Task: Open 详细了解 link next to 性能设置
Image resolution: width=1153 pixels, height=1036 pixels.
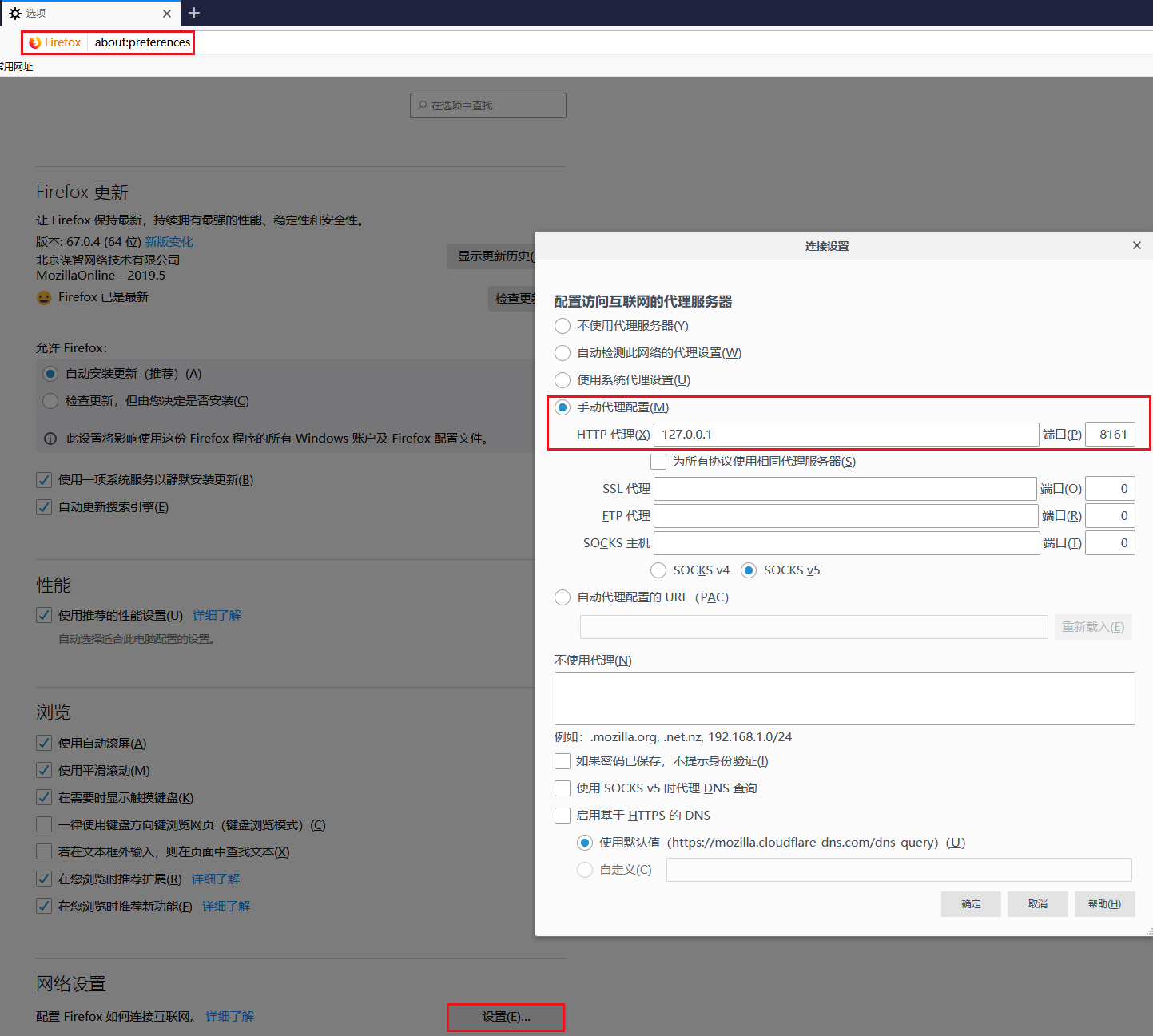Action: point(217,615)
